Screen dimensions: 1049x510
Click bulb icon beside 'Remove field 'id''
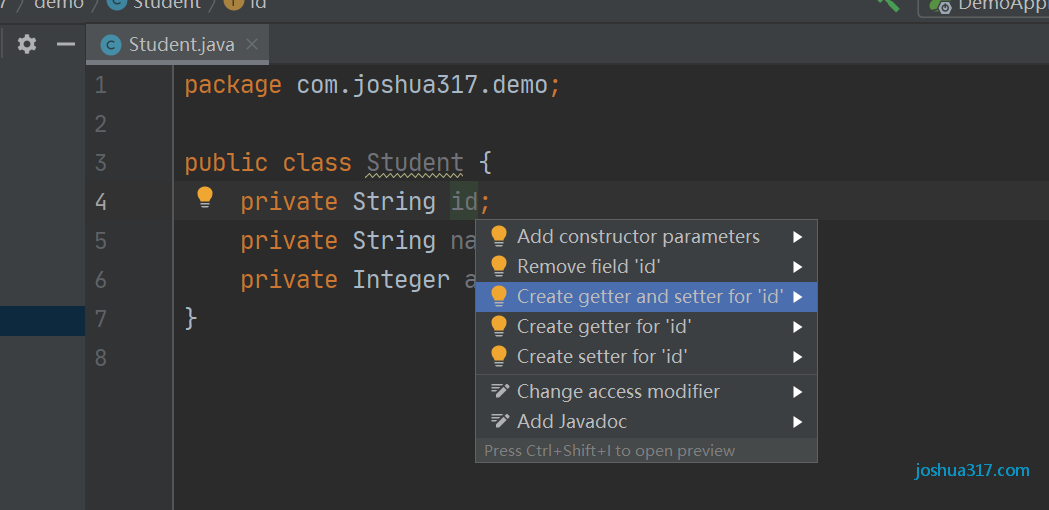(499, 266)
